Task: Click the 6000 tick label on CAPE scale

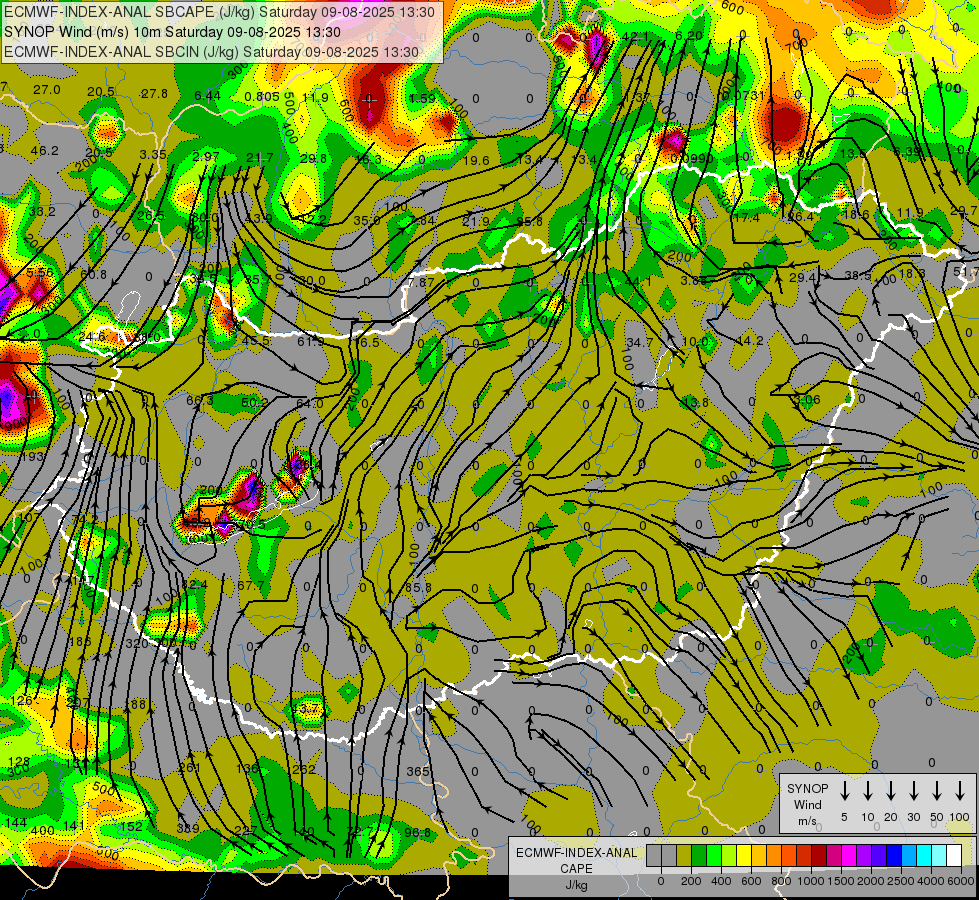Action: tap(961, 881)
